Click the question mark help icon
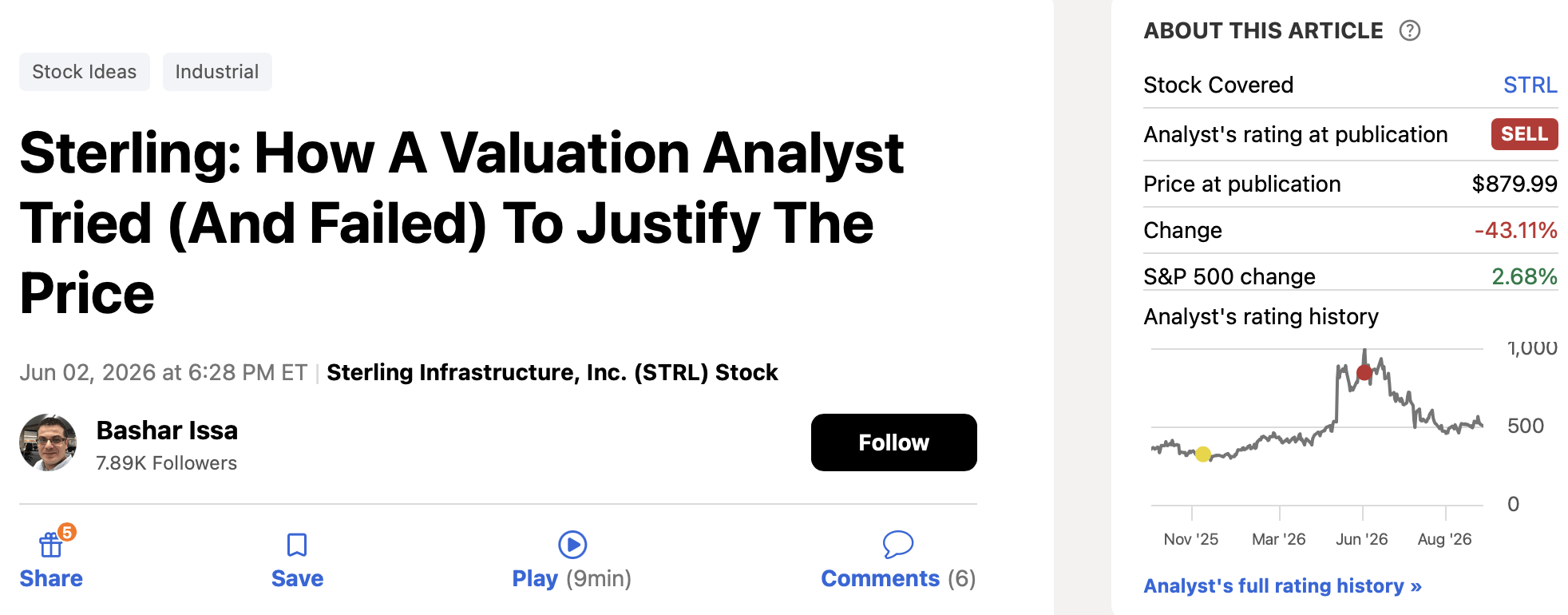This screenshot has width=1568, height=615. 1410,30
